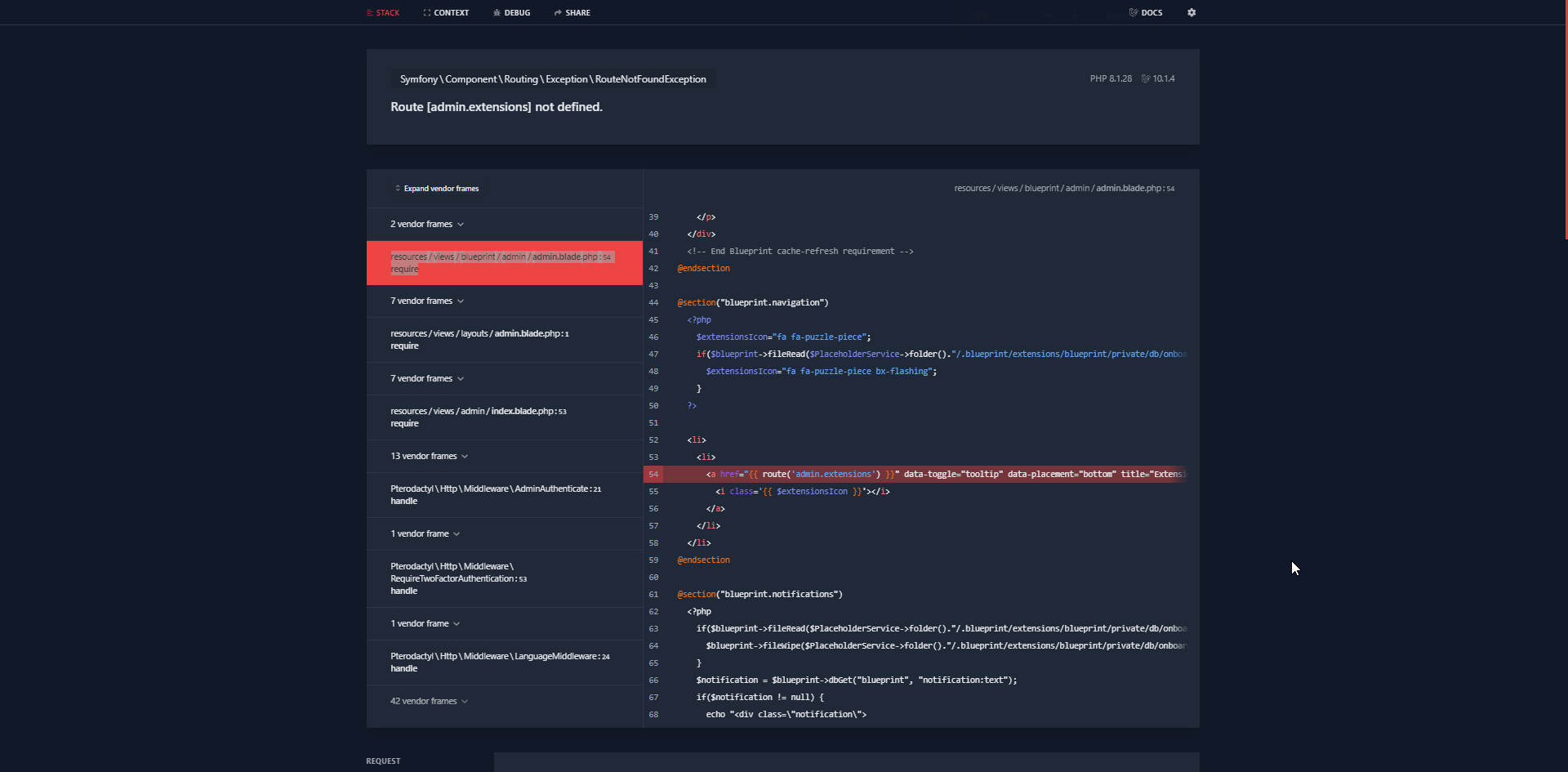Image resolution: width=1568 pixels, height=772 pixels.
Task: Click Expand vendor frames button
Action: click(x=437, y=189)
